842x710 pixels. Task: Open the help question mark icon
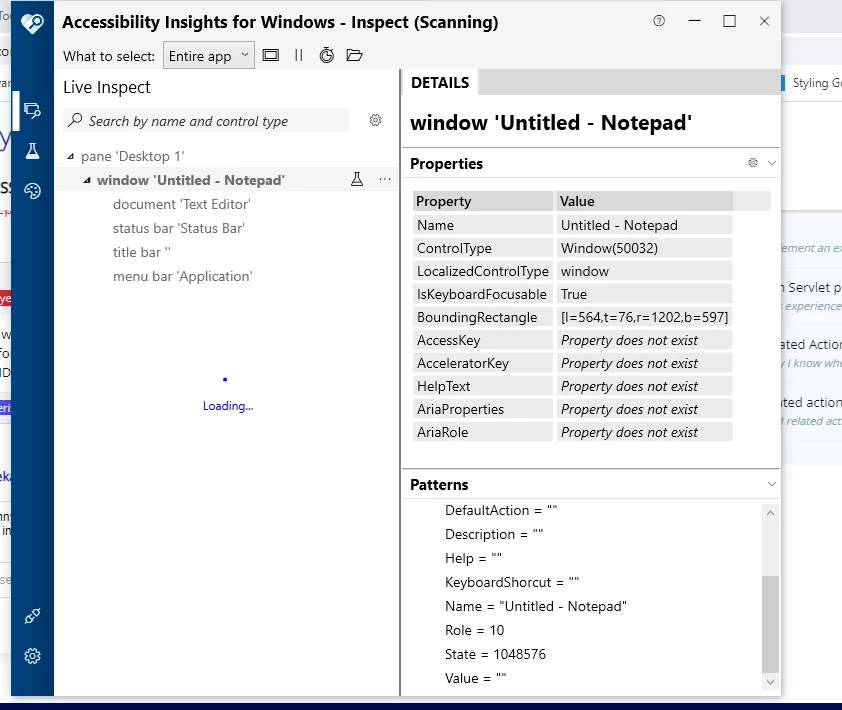tap(659, 21)
